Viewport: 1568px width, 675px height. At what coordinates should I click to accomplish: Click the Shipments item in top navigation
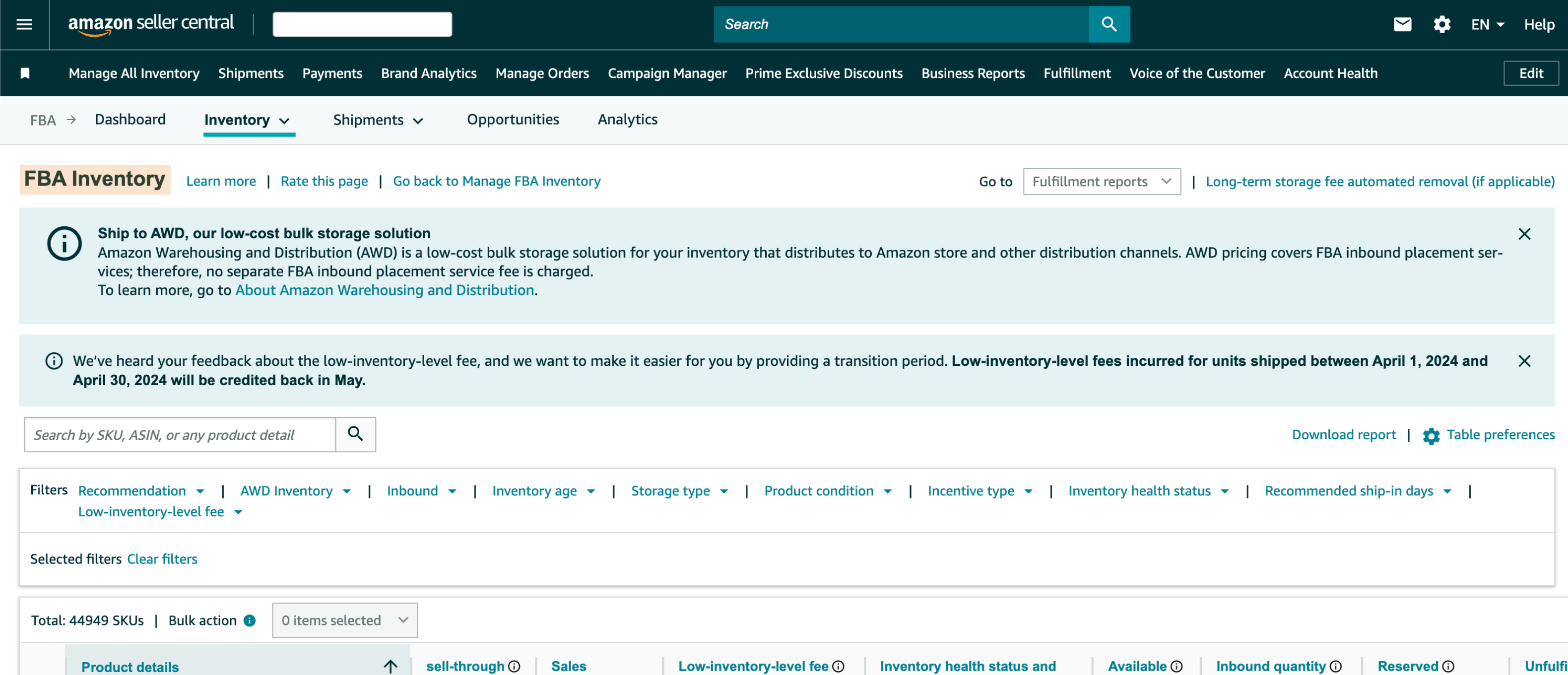tap(251, 73)
